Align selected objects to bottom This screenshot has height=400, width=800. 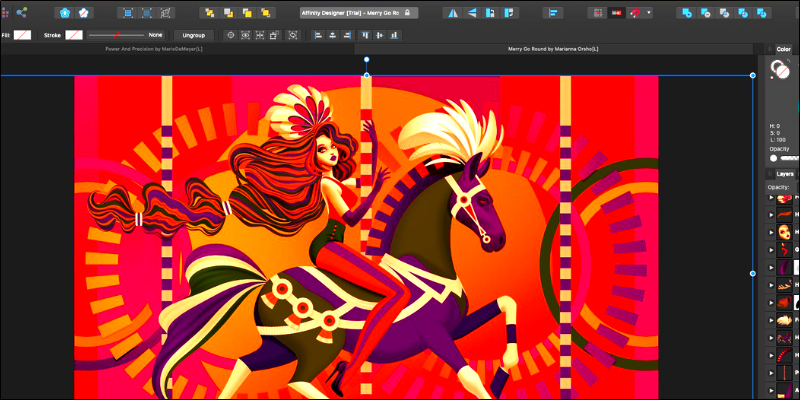(x=394, y=35)
